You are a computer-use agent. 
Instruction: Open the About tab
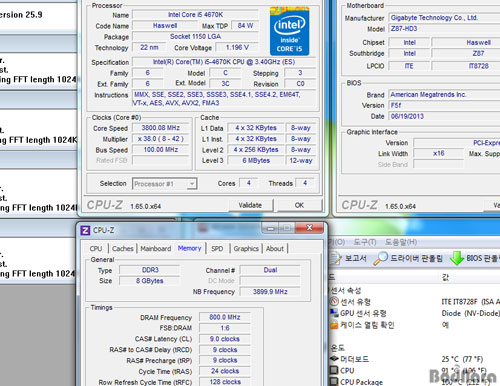point(275,249)
